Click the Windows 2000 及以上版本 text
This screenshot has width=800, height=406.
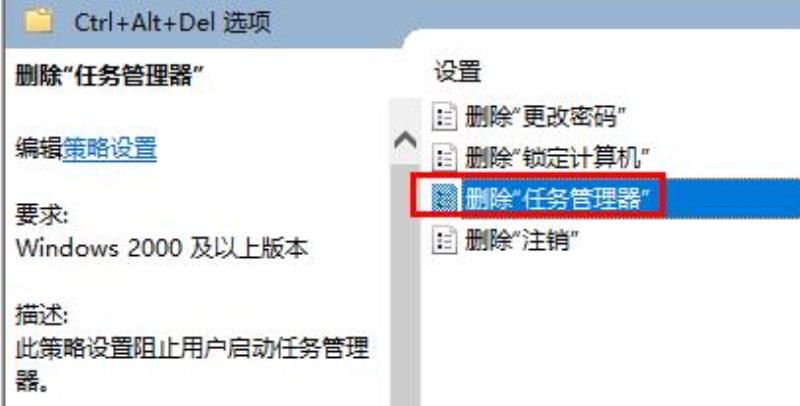pos(162,248)
